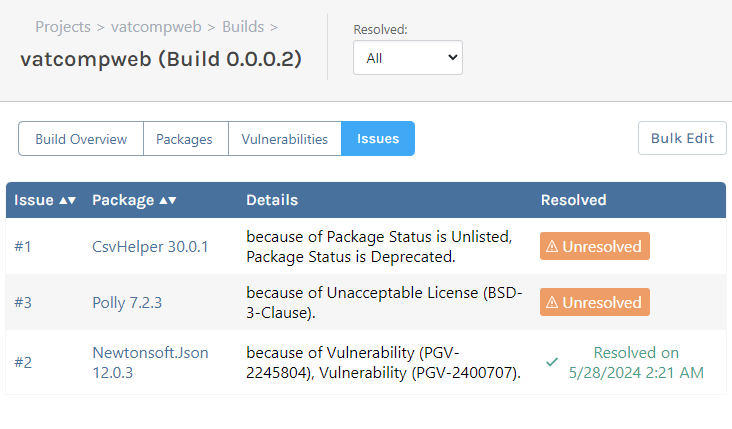This screenshot has width=732, height=429.
Task: Open issue #3 link
Action: pyautogui.click(x=23, y=302)
